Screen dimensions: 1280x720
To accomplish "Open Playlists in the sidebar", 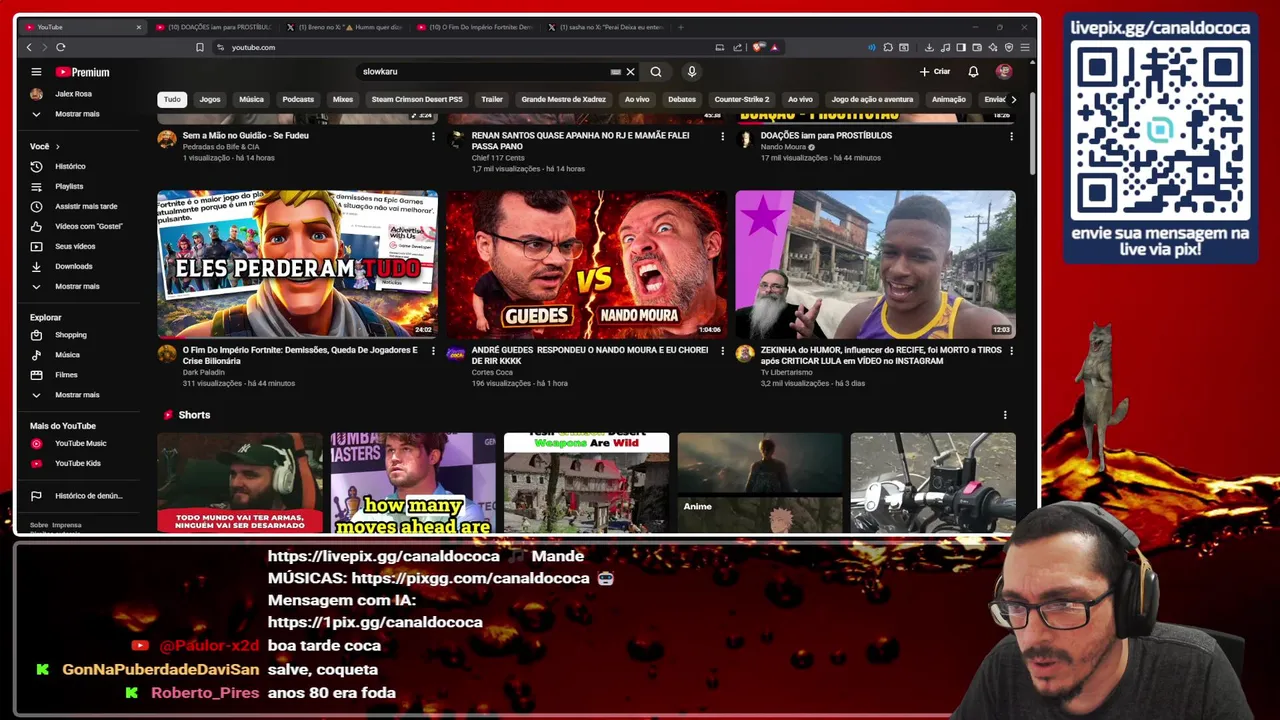I will point(69,186).
